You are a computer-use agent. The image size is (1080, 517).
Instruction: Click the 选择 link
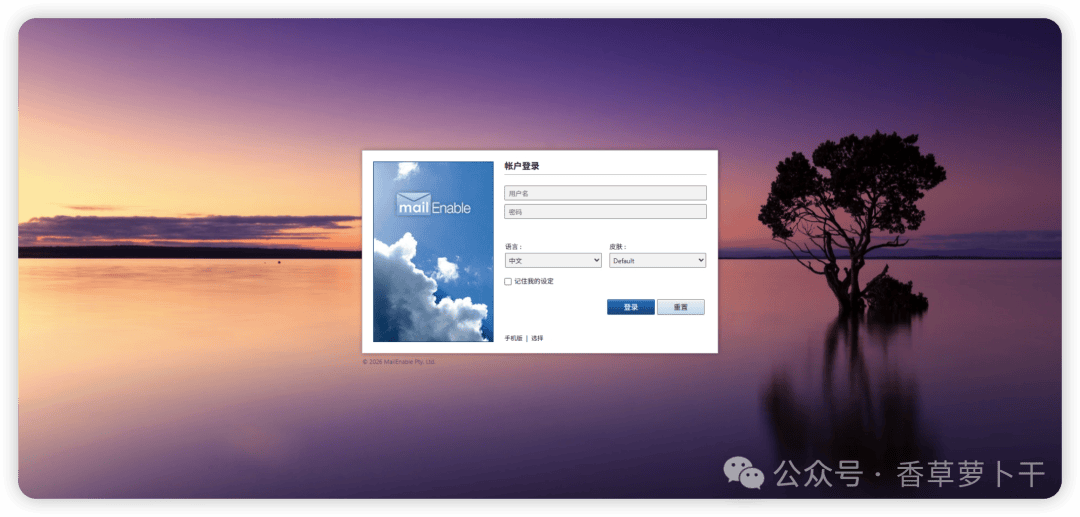[x=537, y=338]
